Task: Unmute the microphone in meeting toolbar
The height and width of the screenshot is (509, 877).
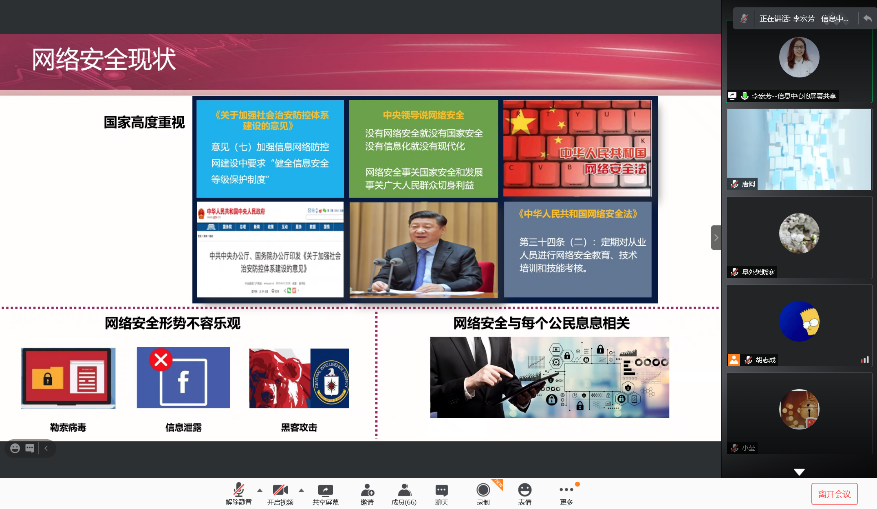Action: [x=239, y=490]
